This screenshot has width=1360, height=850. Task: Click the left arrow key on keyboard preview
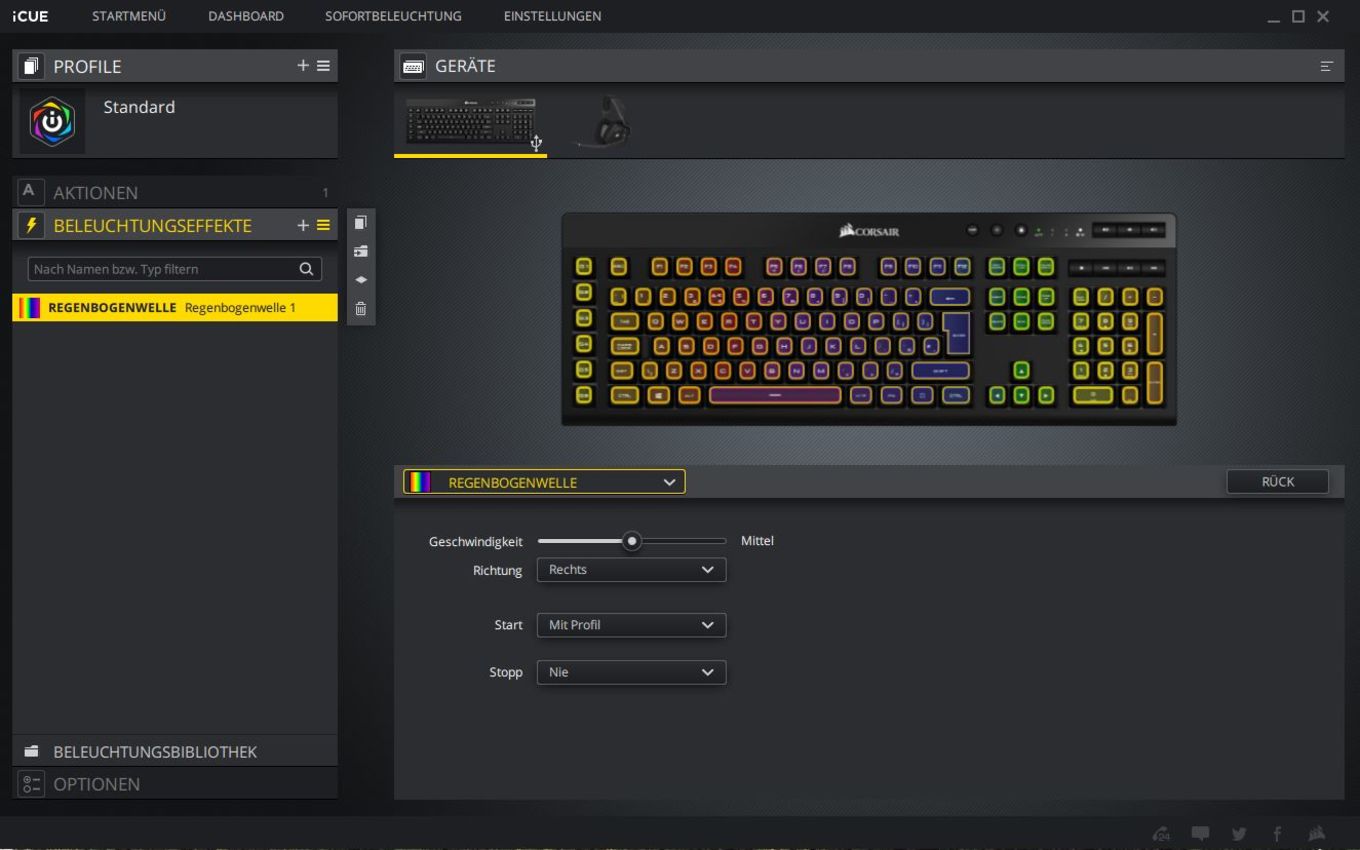pos(997,395)
